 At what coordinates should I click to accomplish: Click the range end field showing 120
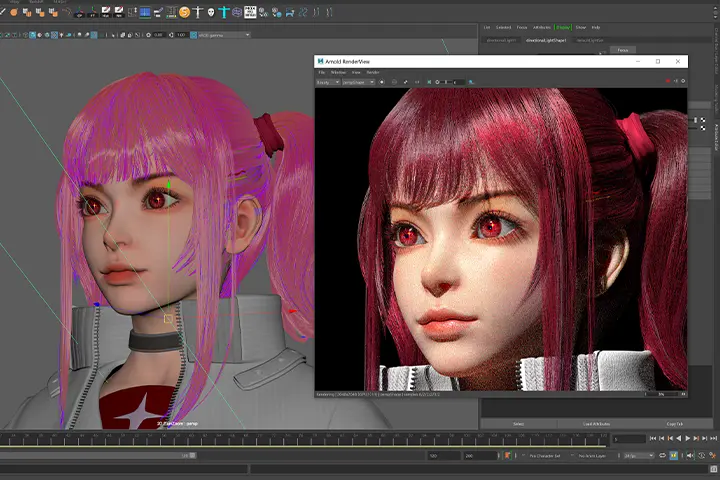(x=444, y=456)
